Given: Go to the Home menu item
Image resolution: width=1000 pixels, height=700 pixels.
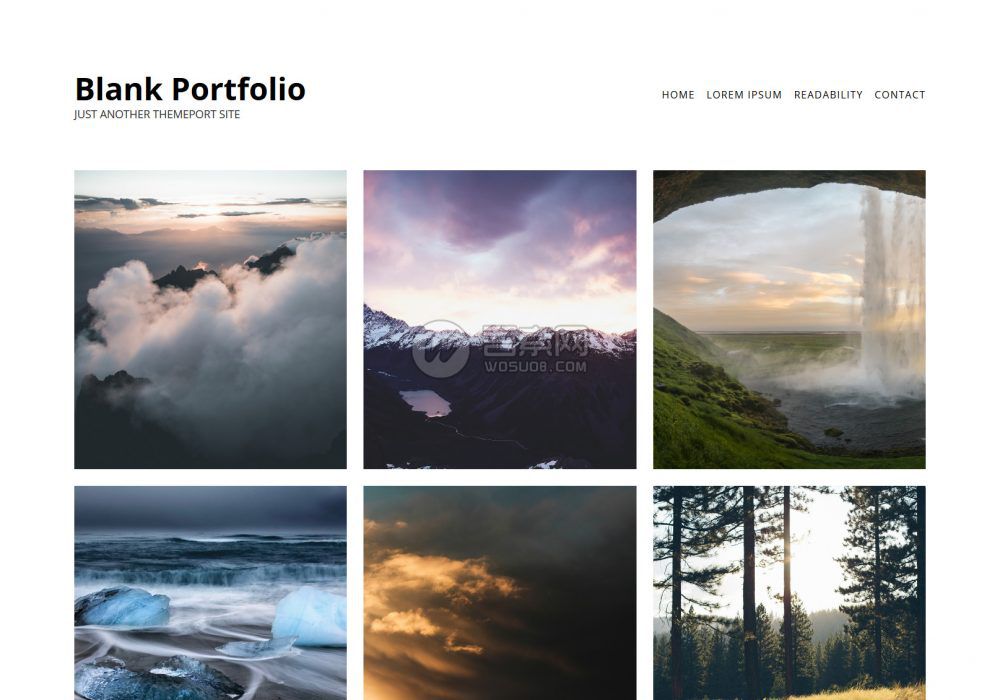Looking at the screenshot, I should click(678, 95).
